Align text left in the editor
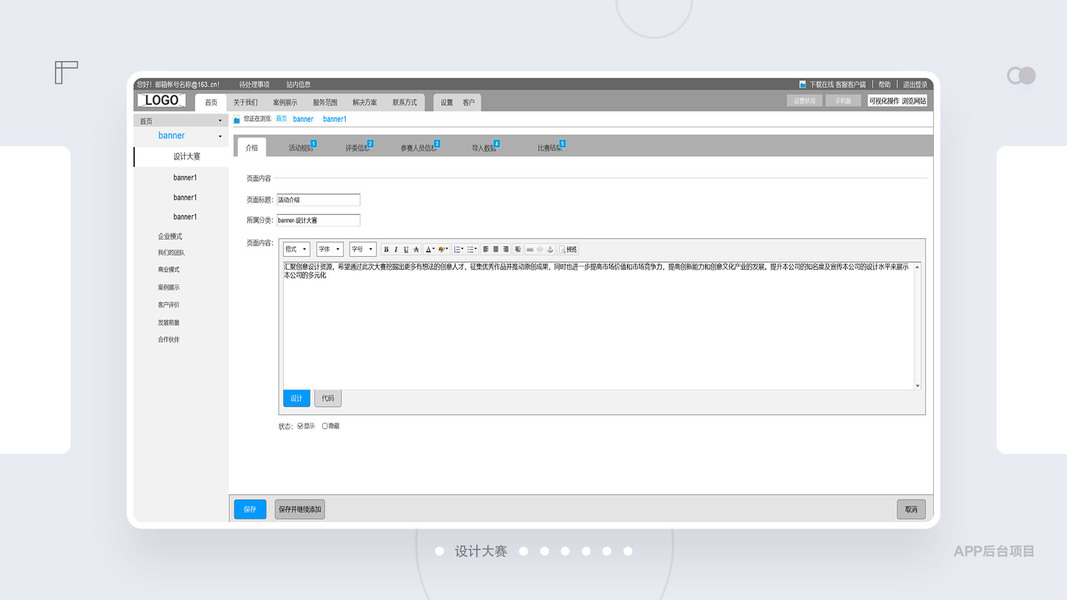 (485, 250)
